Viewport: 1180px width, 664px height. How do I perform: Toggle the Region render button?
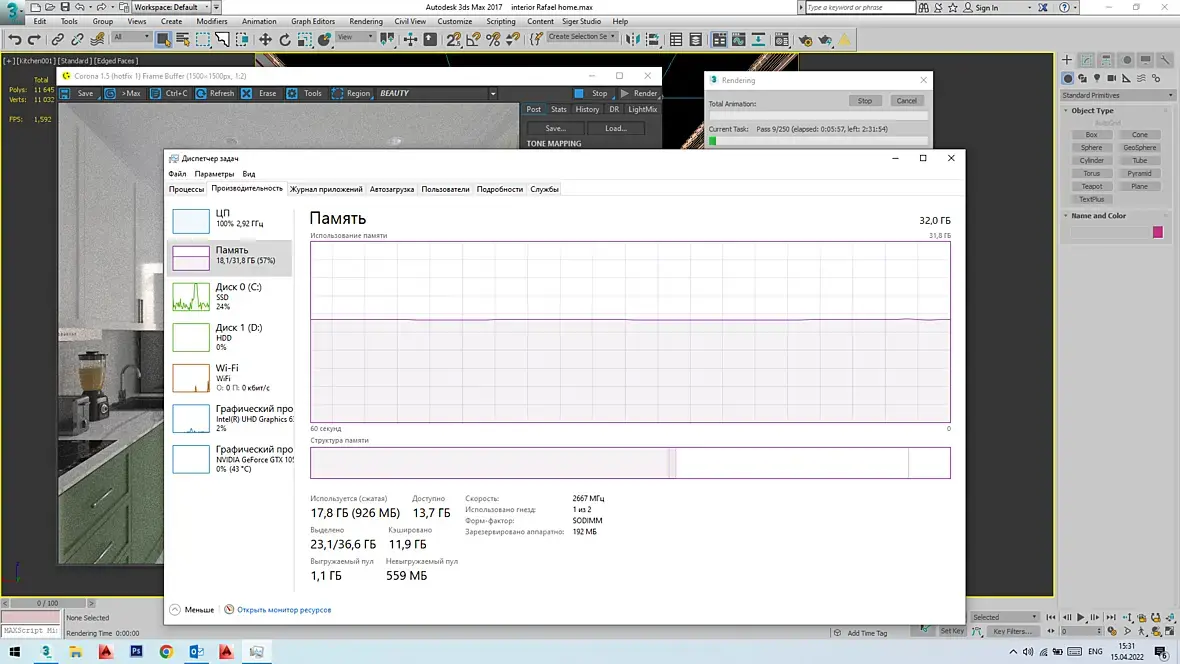(x=351, y=93)
